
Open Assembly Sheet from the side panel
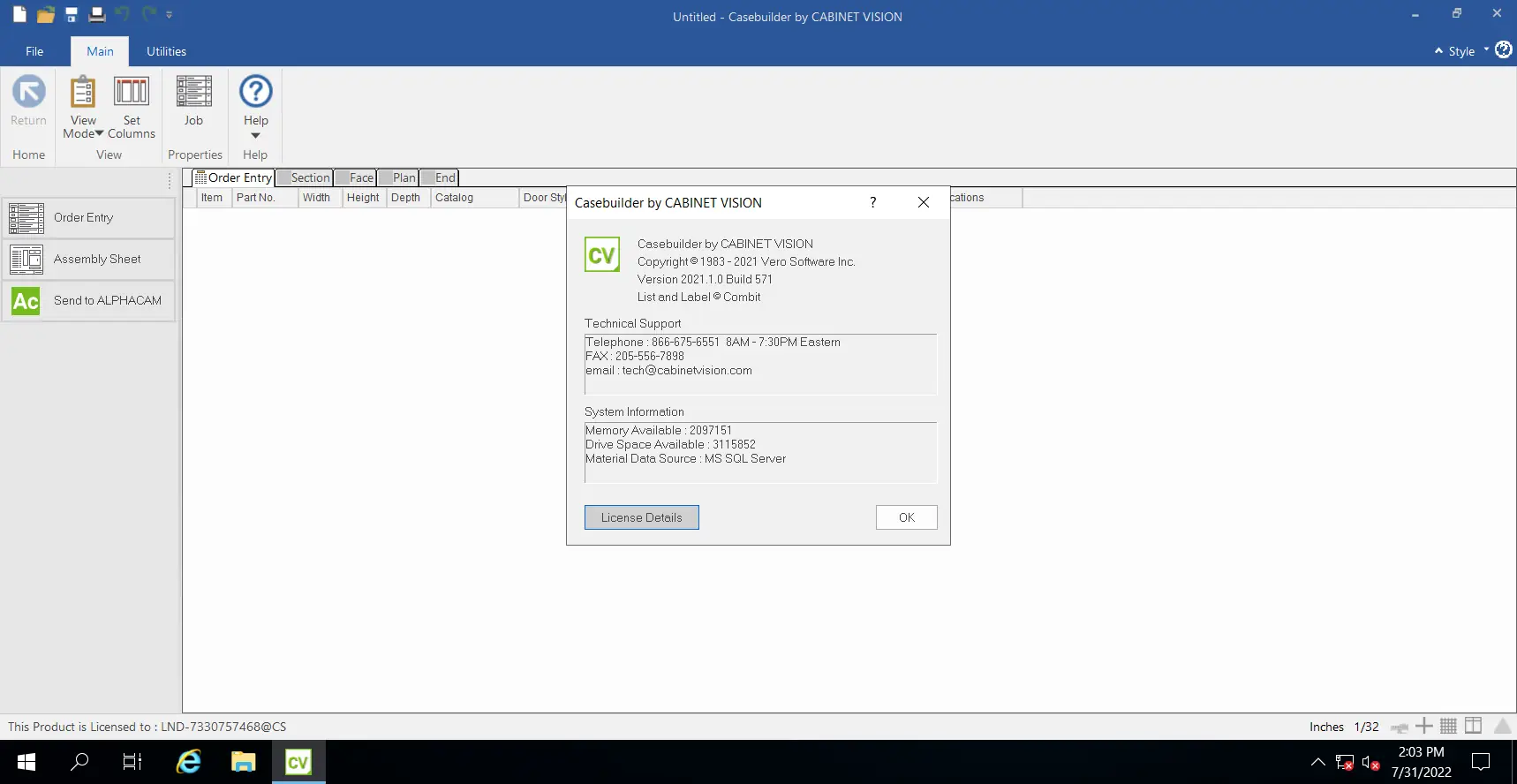pos(88,259)
